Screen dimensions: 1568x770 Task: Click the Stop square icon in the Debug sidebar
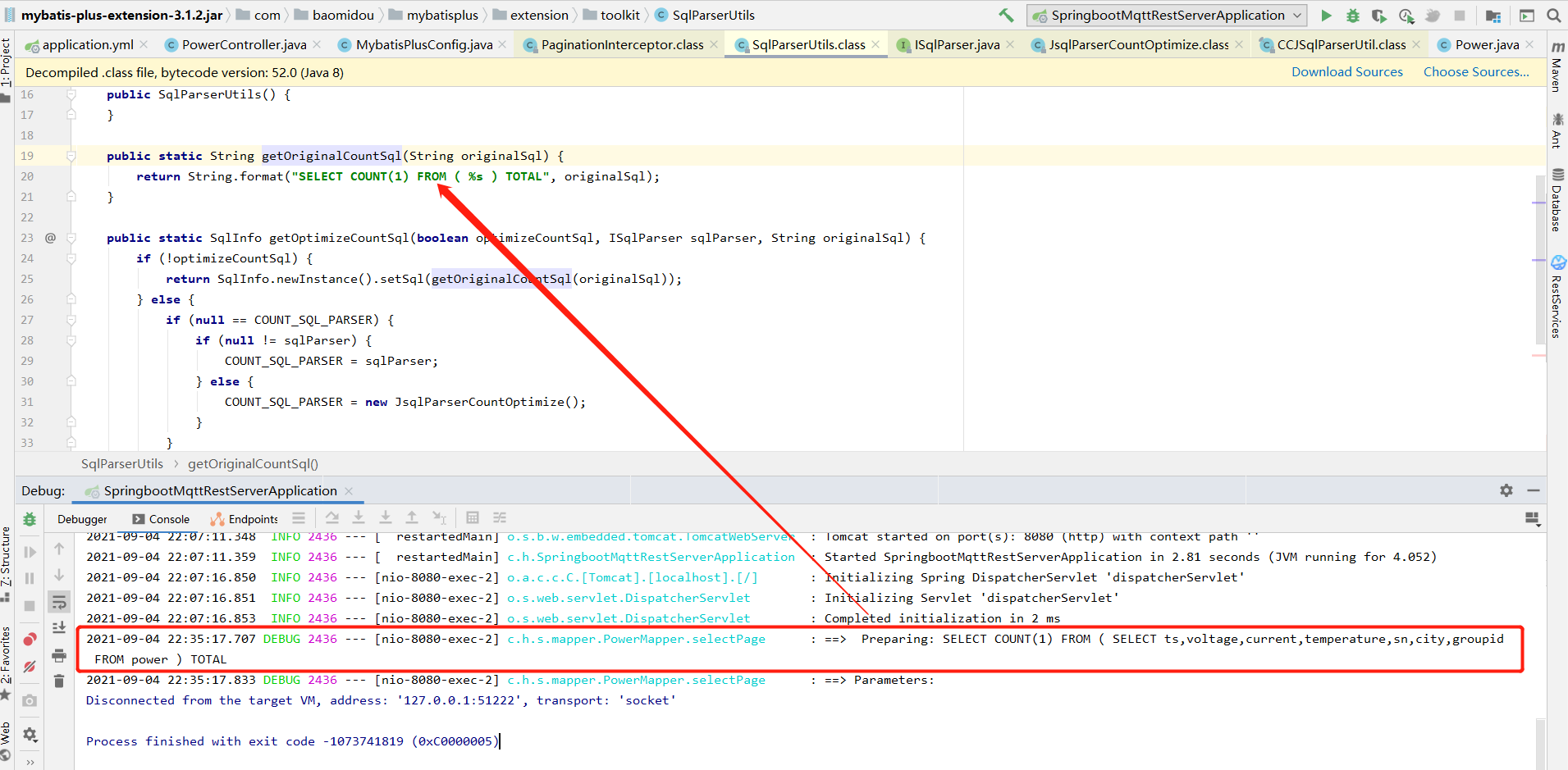pyautogui.click(x=30, y=605)
